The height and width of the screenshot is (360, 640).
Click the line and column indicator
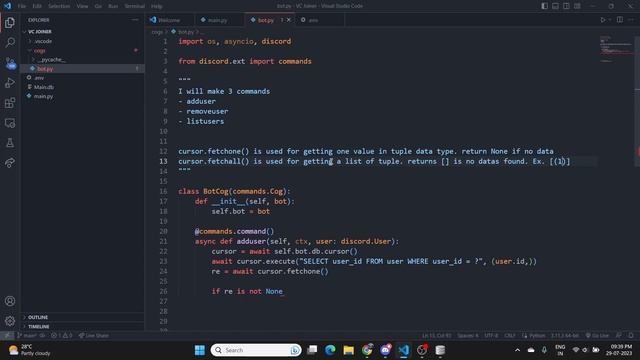click(x=436, y=336)
